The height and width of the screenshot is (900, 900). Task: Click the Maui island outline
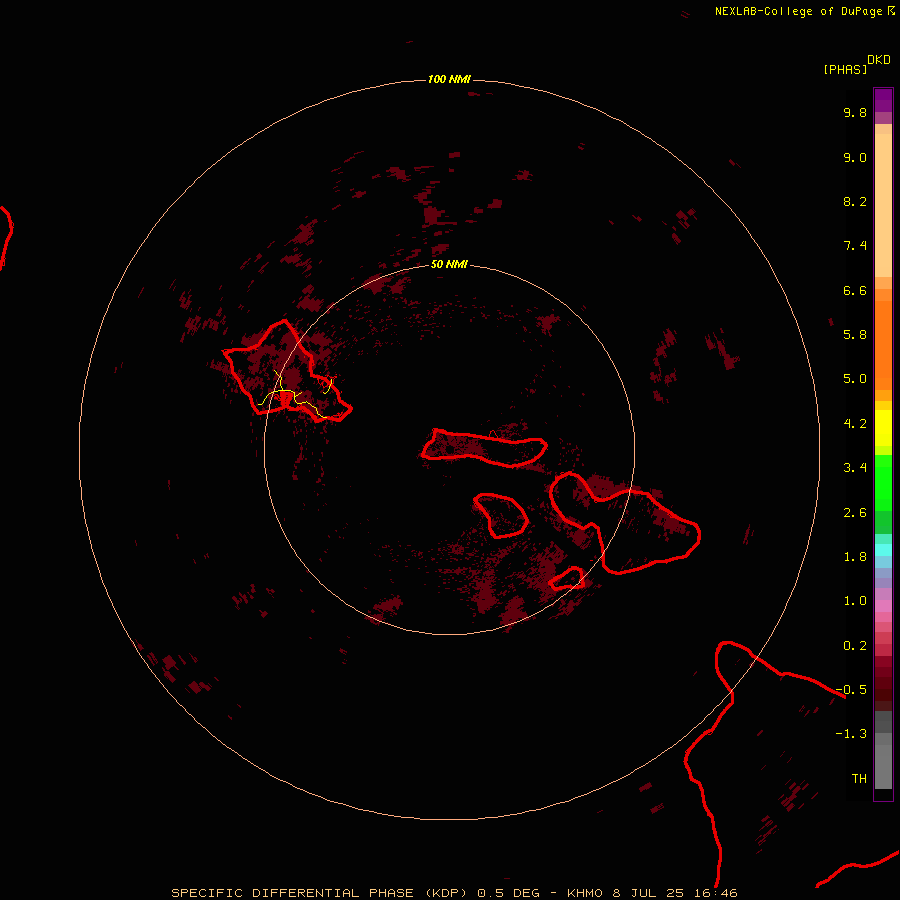coord(625,523)
